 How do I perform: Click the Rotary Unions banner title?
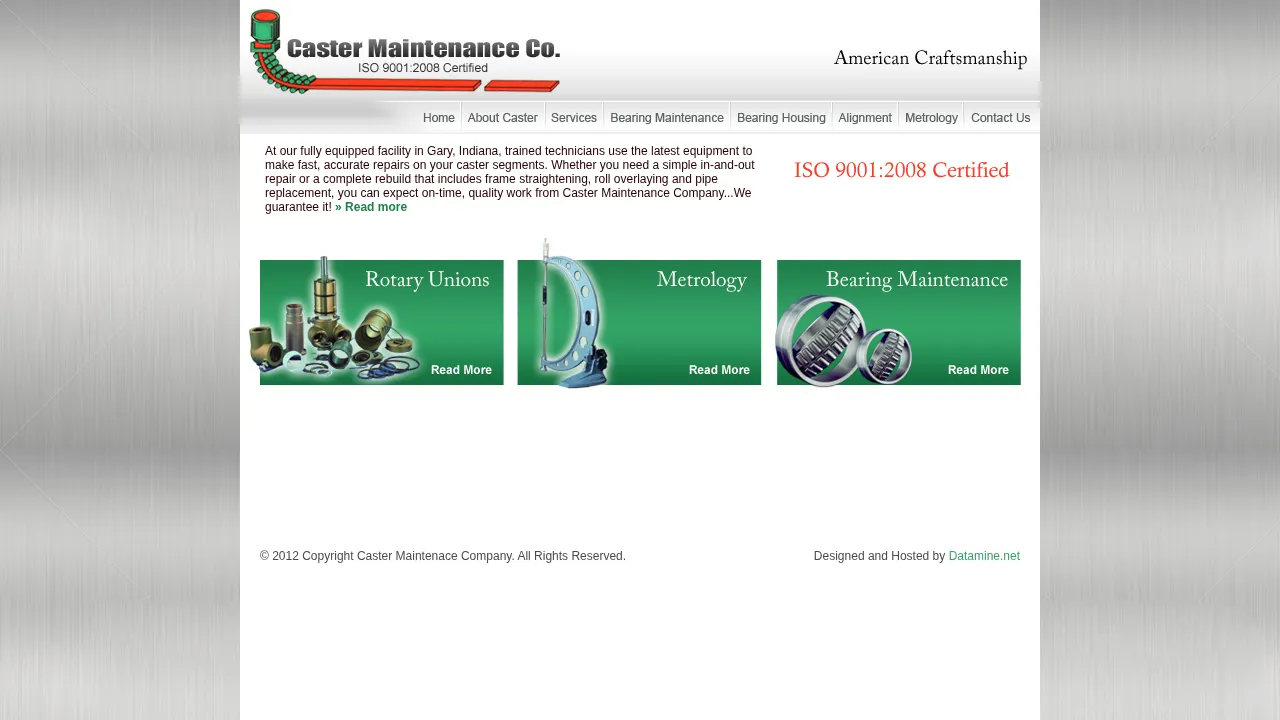tap(427, 280)
